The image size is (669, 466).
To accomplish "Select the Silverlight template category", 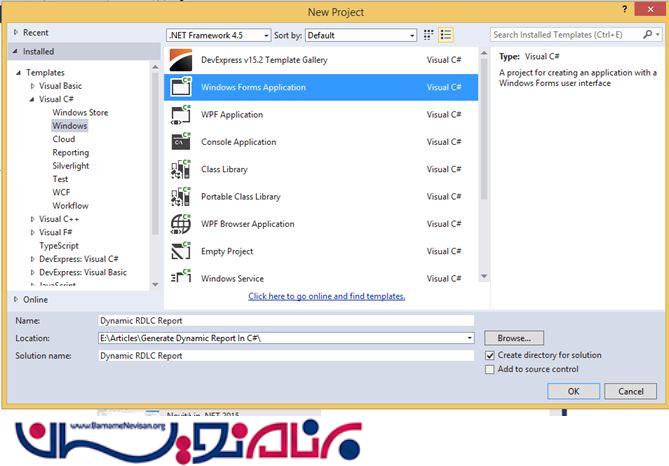I will click(71, 166).
